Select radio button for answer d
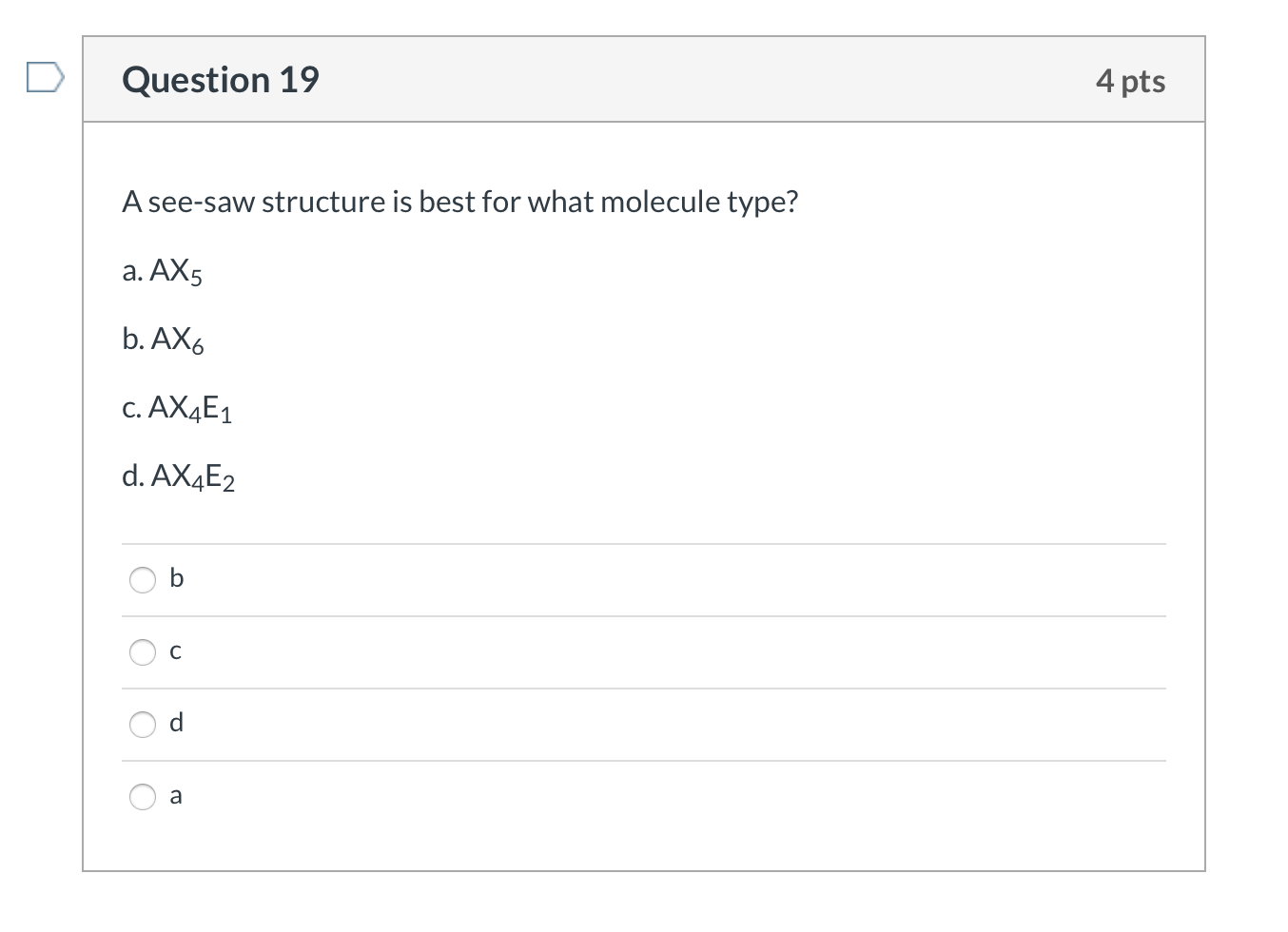The width and height of the screenshot is (1288, 932). click(x=142, y=725)
